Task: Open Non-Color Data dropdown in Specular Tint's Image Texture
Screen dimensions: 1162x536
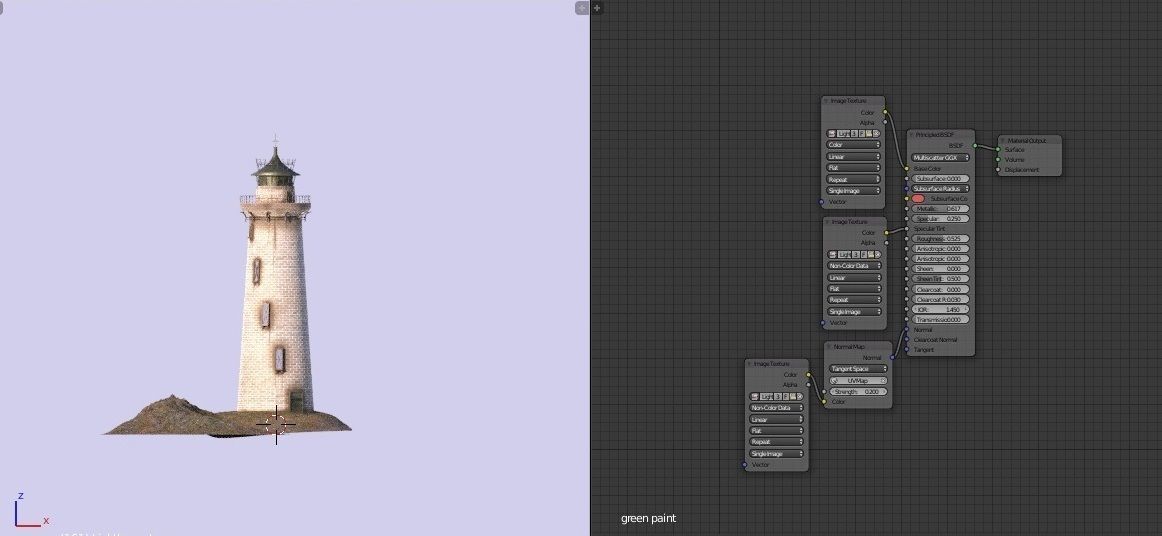Action: coord(855,265)
